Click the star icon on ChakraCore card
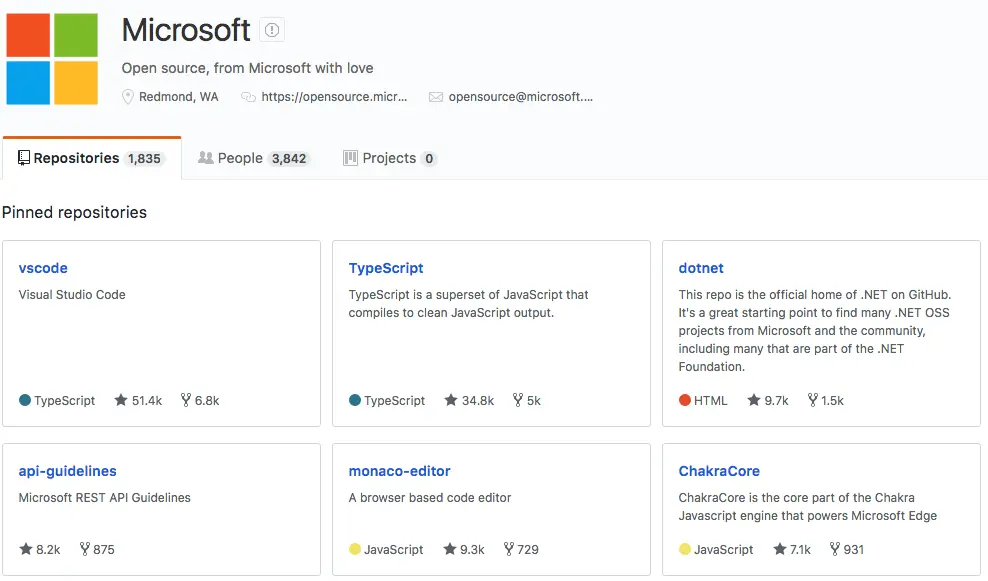 click(779, 549)
